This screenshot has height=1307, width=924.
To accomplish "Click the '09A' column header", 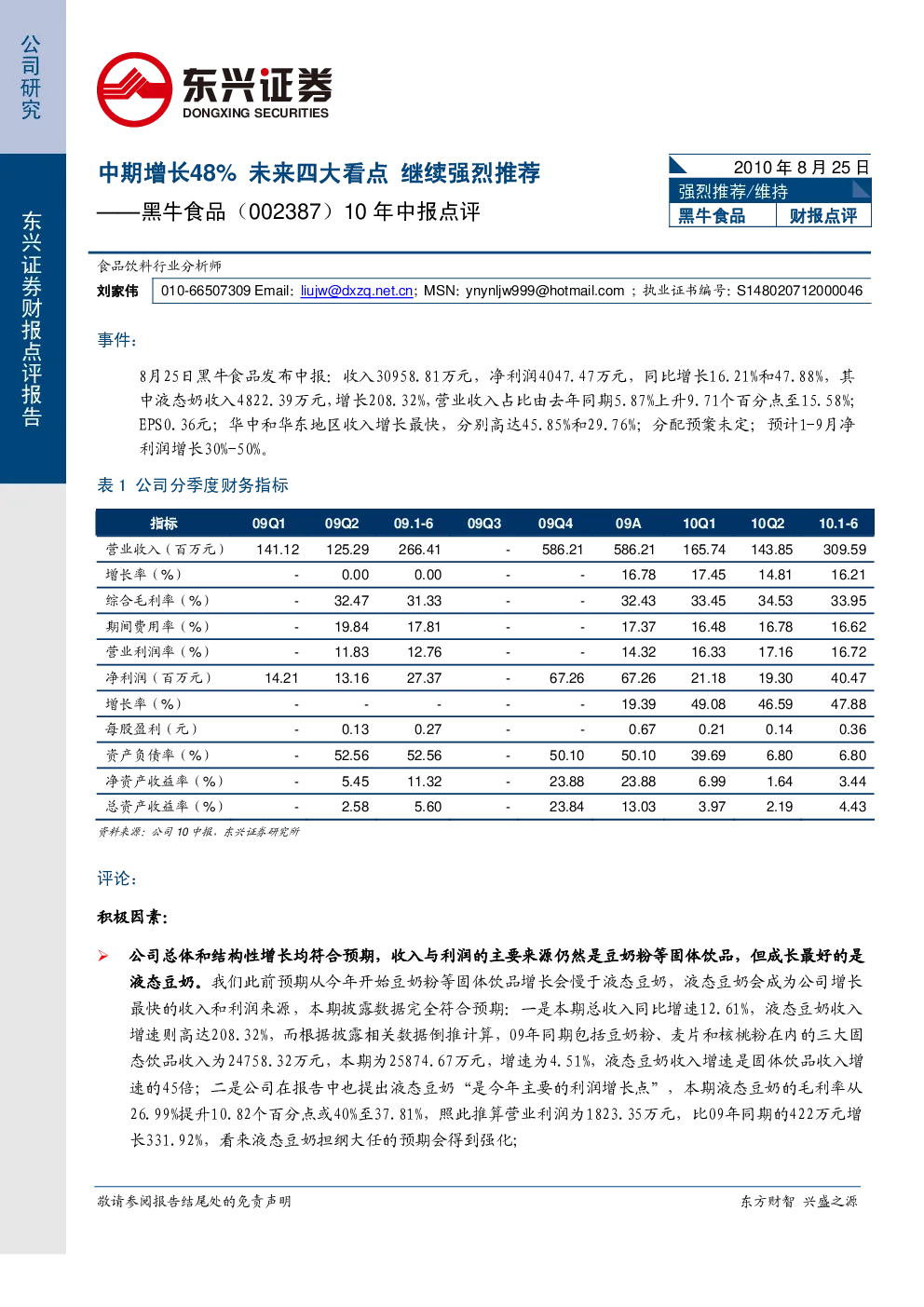I will point(628,524).
